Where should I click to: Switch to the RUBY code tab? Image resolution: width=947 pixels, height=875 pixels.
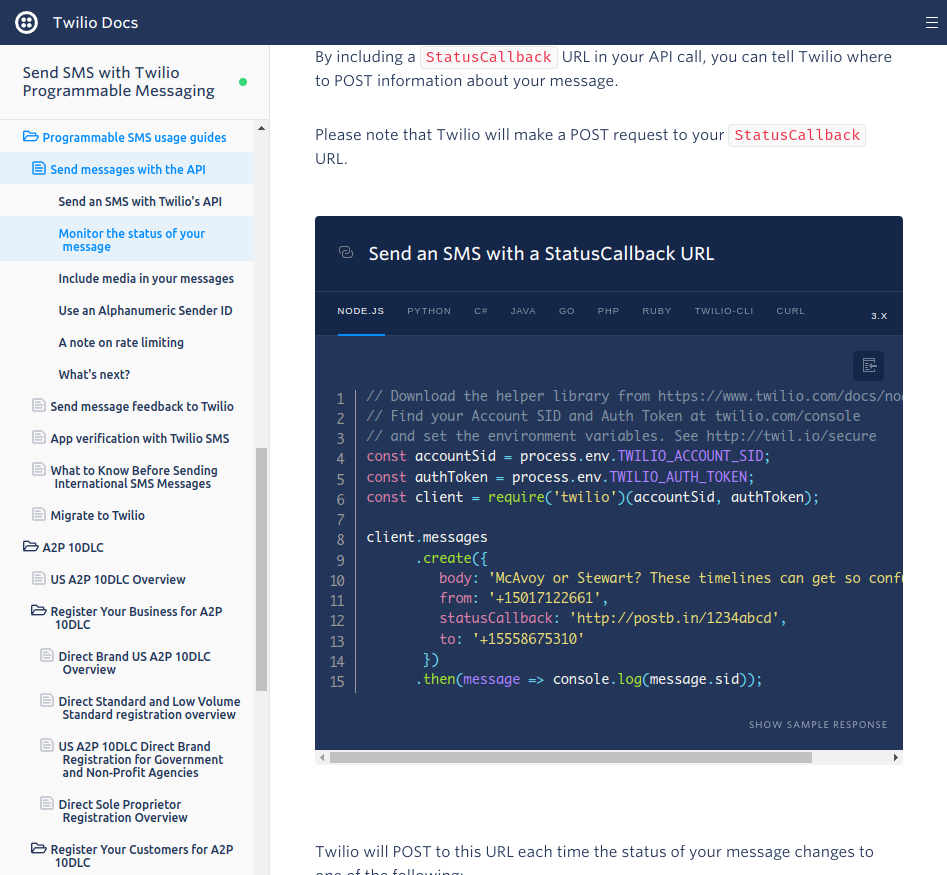tap(656, 311)
